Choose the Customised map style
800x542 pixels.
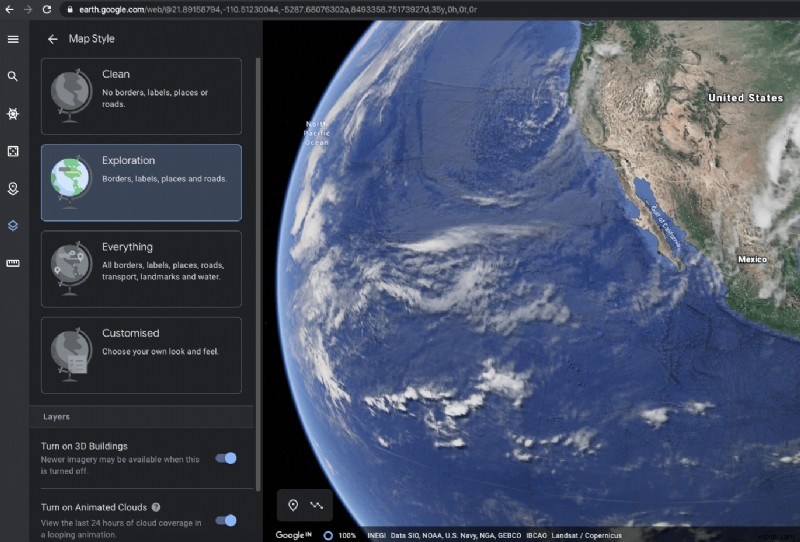(x=141, y=355)
